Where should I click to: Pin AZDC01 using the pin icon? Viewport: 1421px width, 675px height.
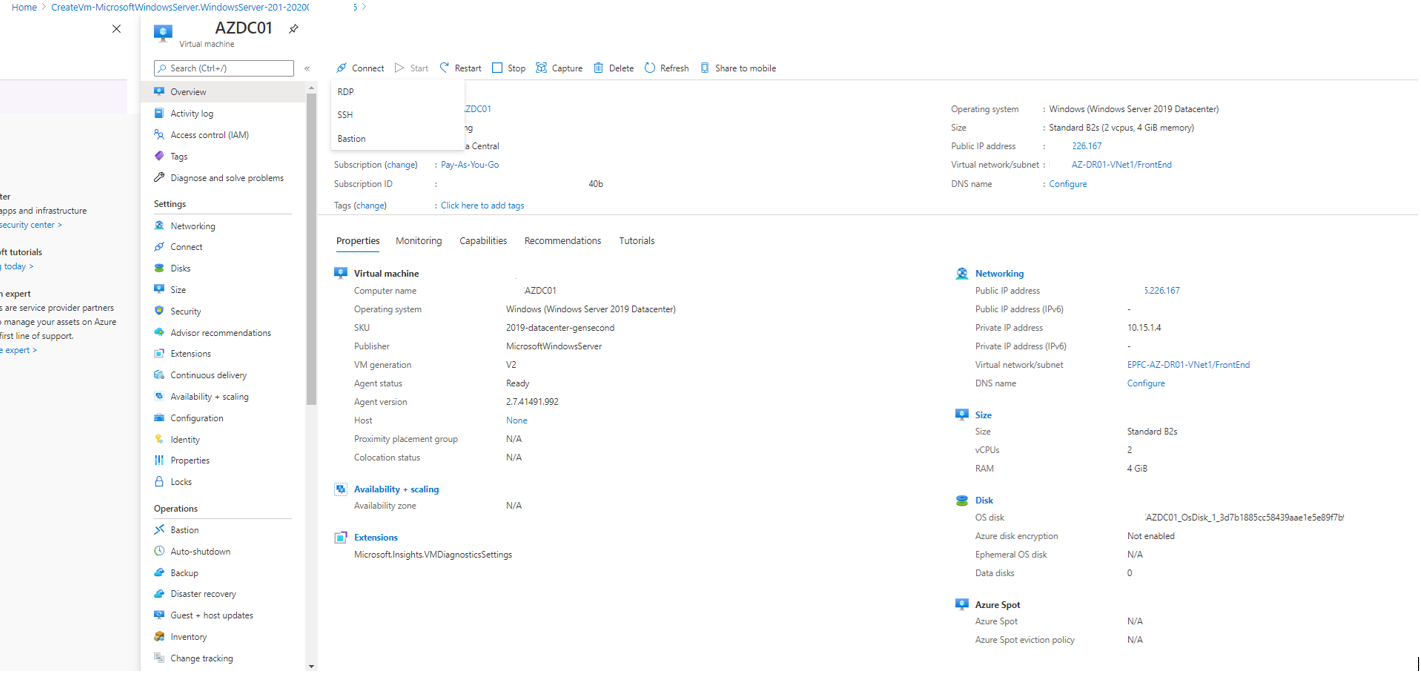point(293,29)
